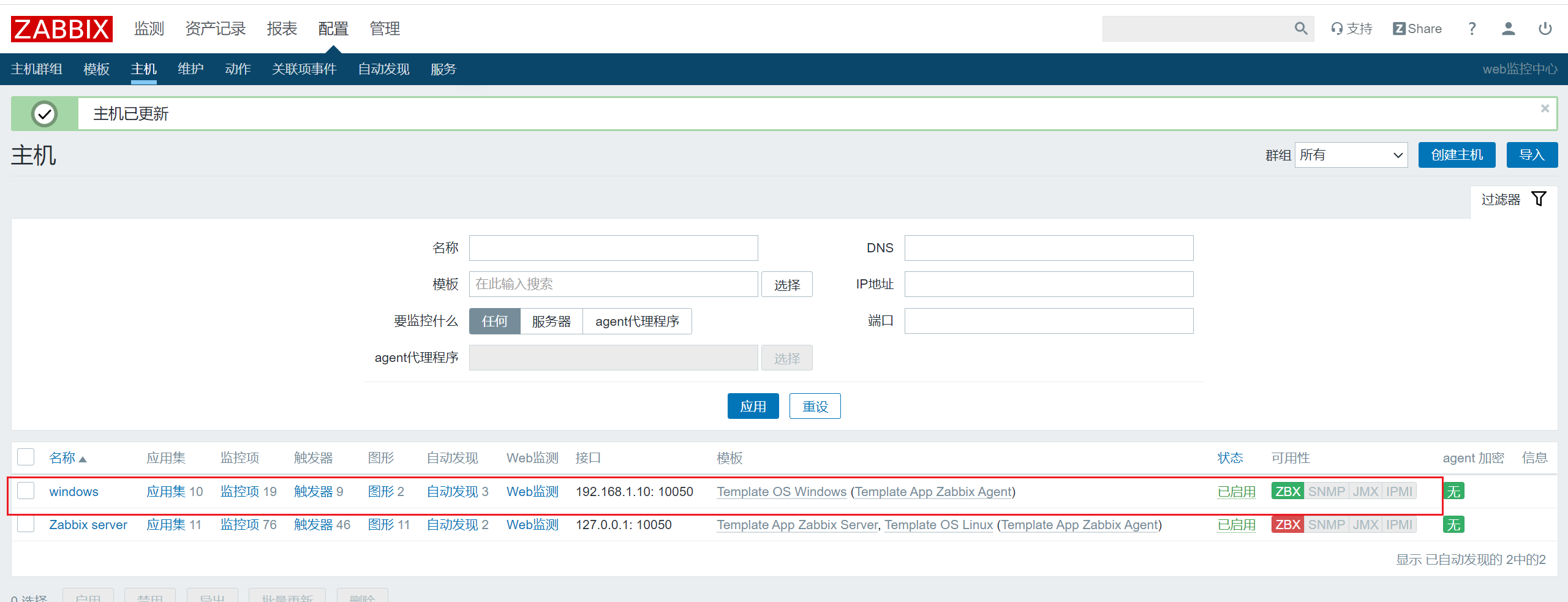The height and width of the screenshot is (602, 1568).
Task: Go to 维护 submenu
Action: 190,69
